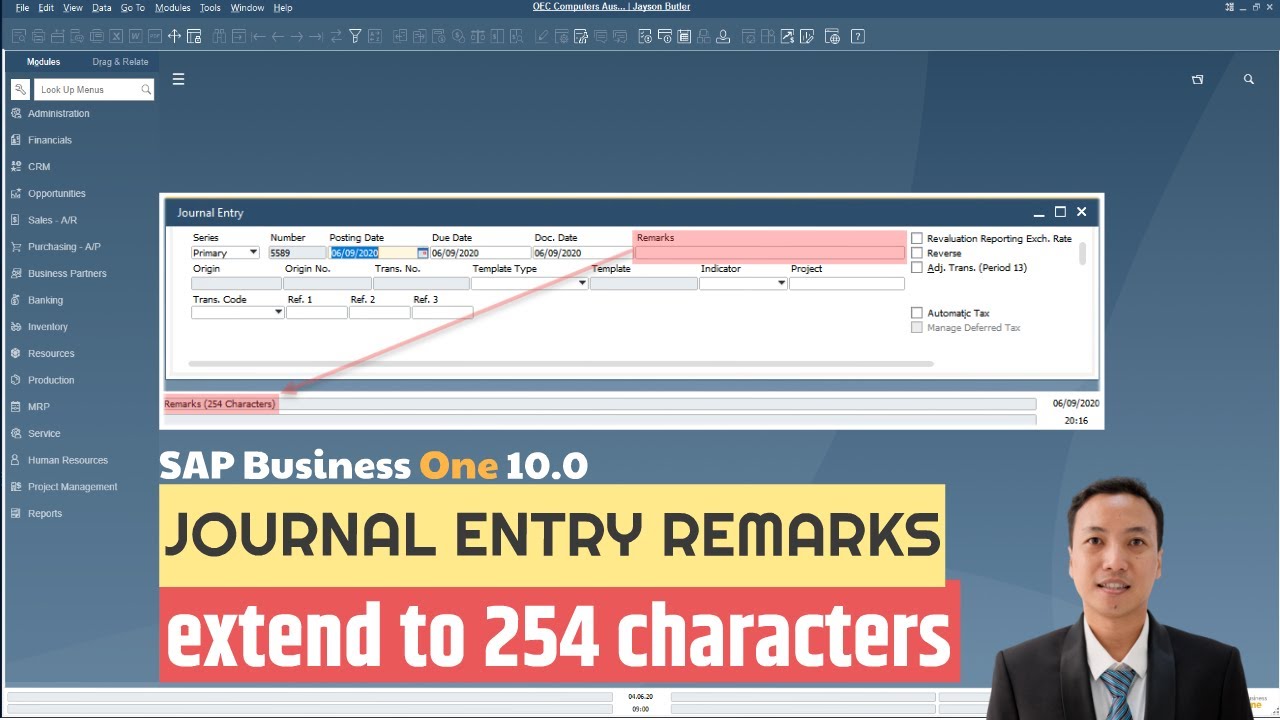Expand the Template Type dropdown

coord(530,283)
